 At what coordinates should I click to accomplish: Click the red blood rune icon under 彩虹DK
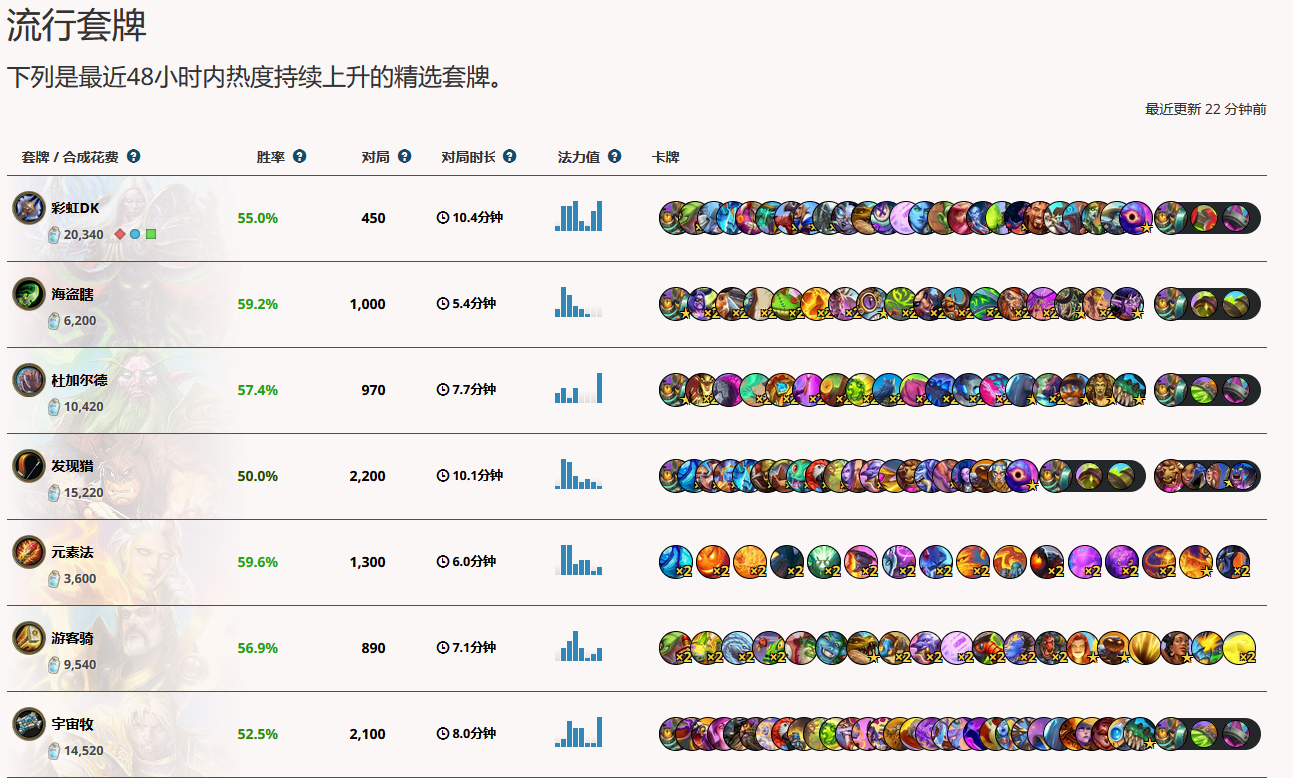120,234
